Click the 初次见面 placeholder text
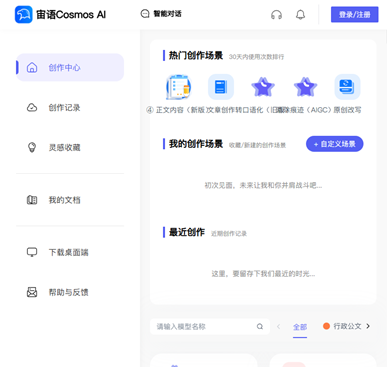Viewport: 387px width, 367px height. (x=263, y=185)
